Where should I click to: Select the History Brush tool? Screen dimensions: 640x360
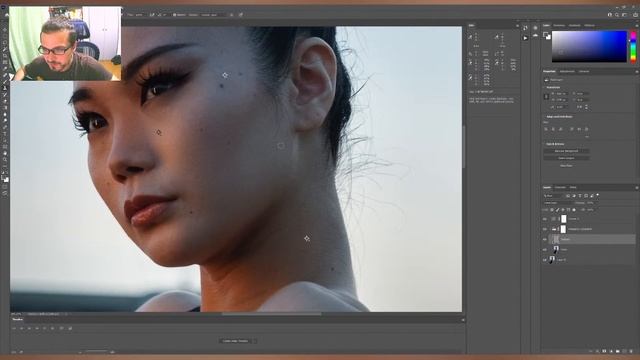coord(5,95)
